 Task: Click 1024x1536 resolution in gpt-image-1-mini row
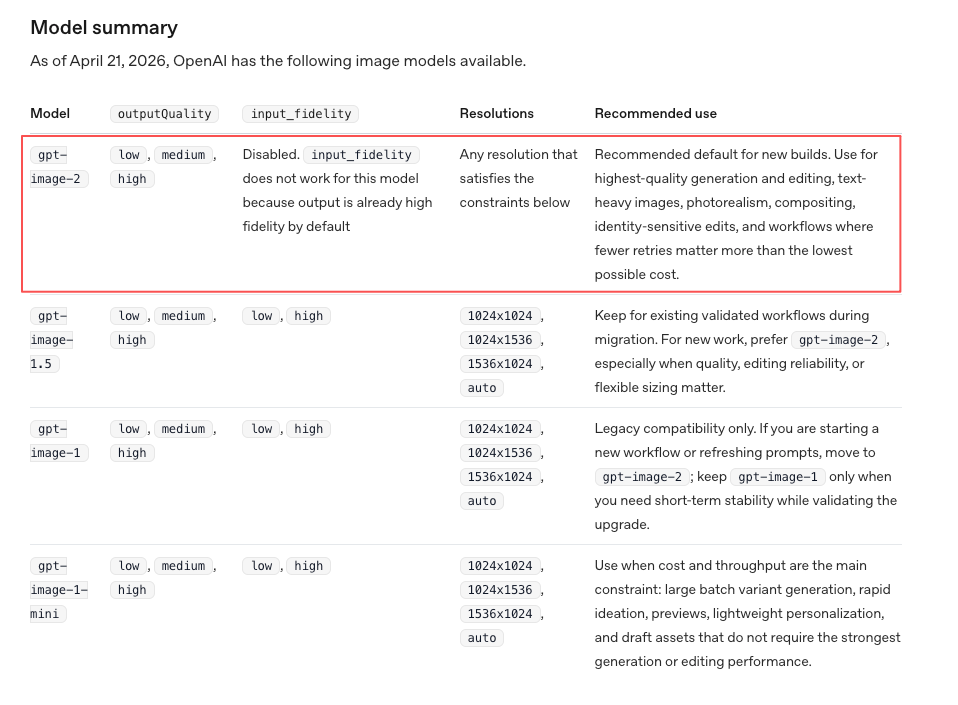(500, 590)
